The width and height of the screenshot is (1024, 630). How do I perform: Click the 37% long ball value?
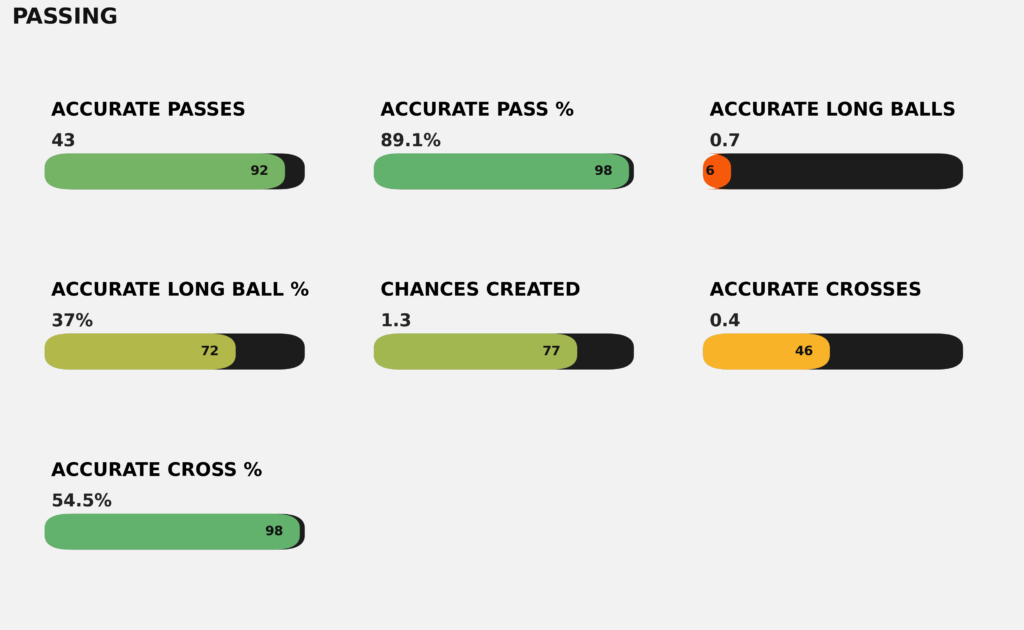72,321
